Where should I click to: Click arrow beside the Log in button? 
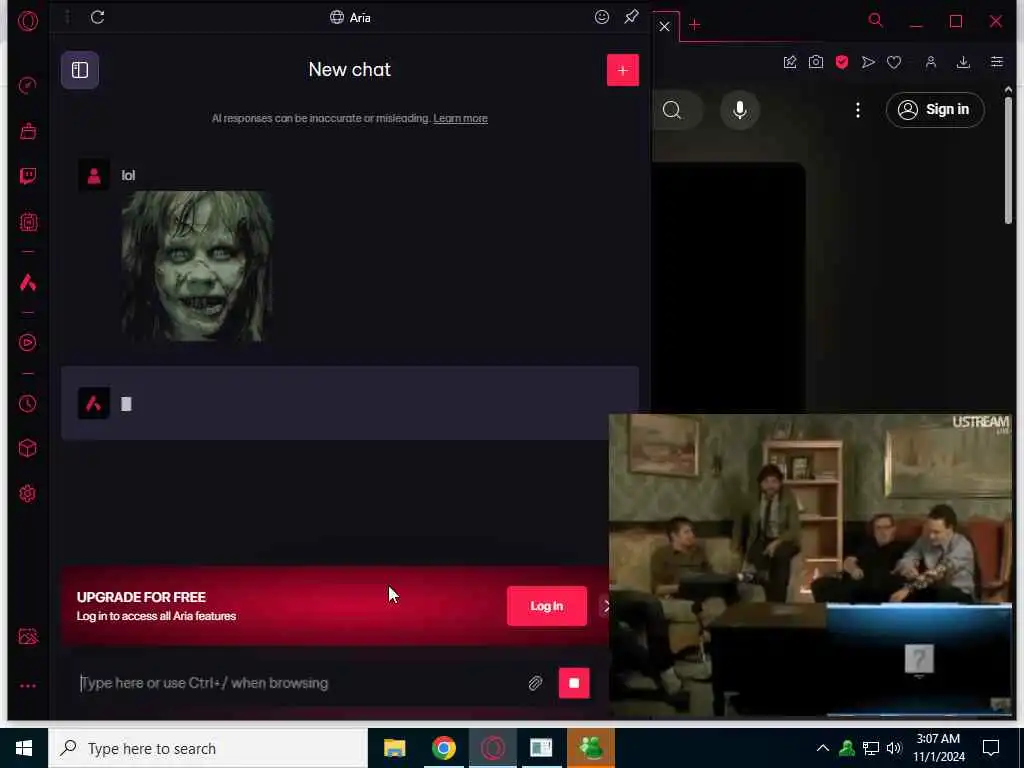(605, 606)
